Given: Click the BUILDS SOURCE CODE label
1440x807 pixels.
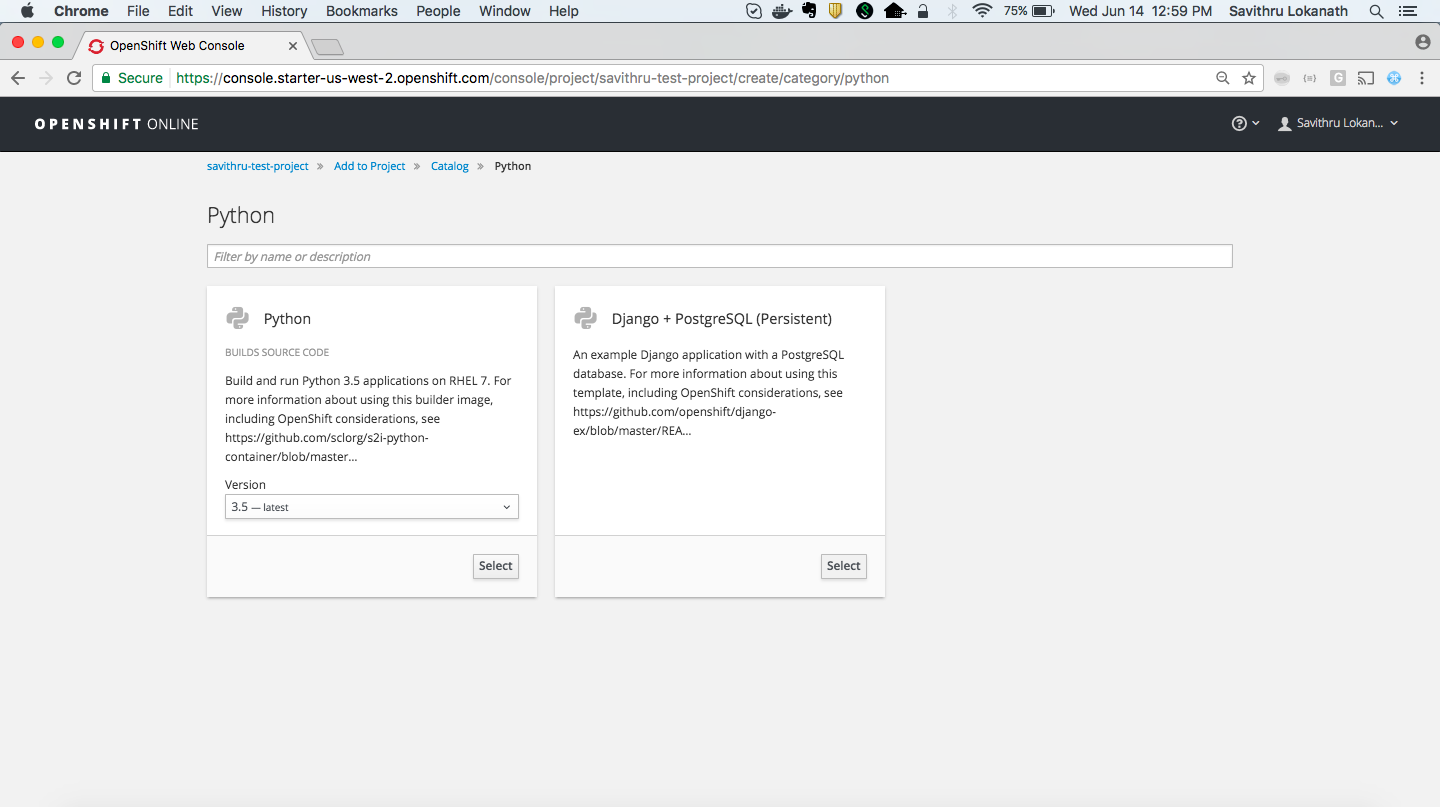Looking at the screenshot, I should 277,353.
